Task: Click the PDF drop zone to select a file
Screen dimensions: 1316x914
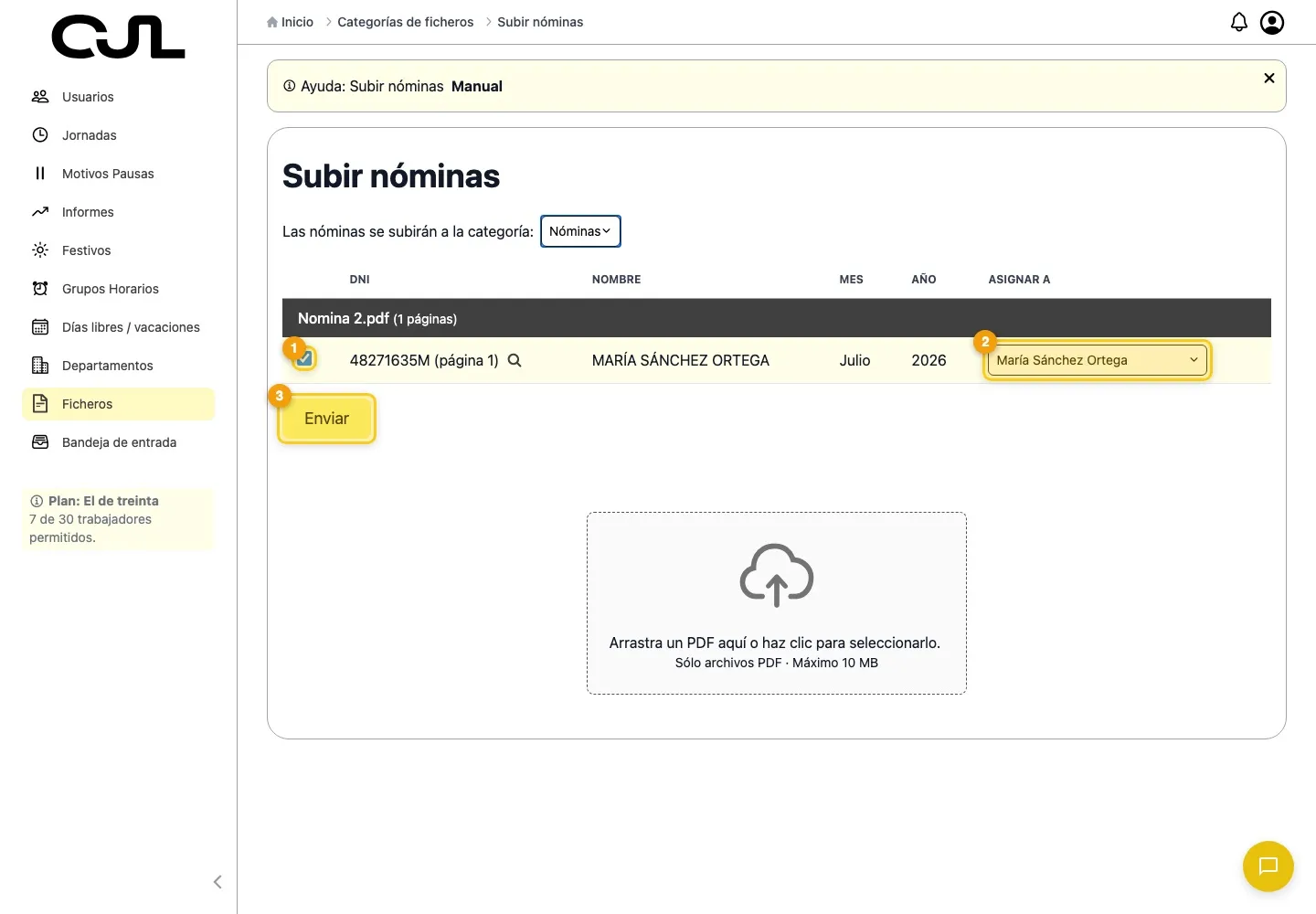Action: coord(777,603)
